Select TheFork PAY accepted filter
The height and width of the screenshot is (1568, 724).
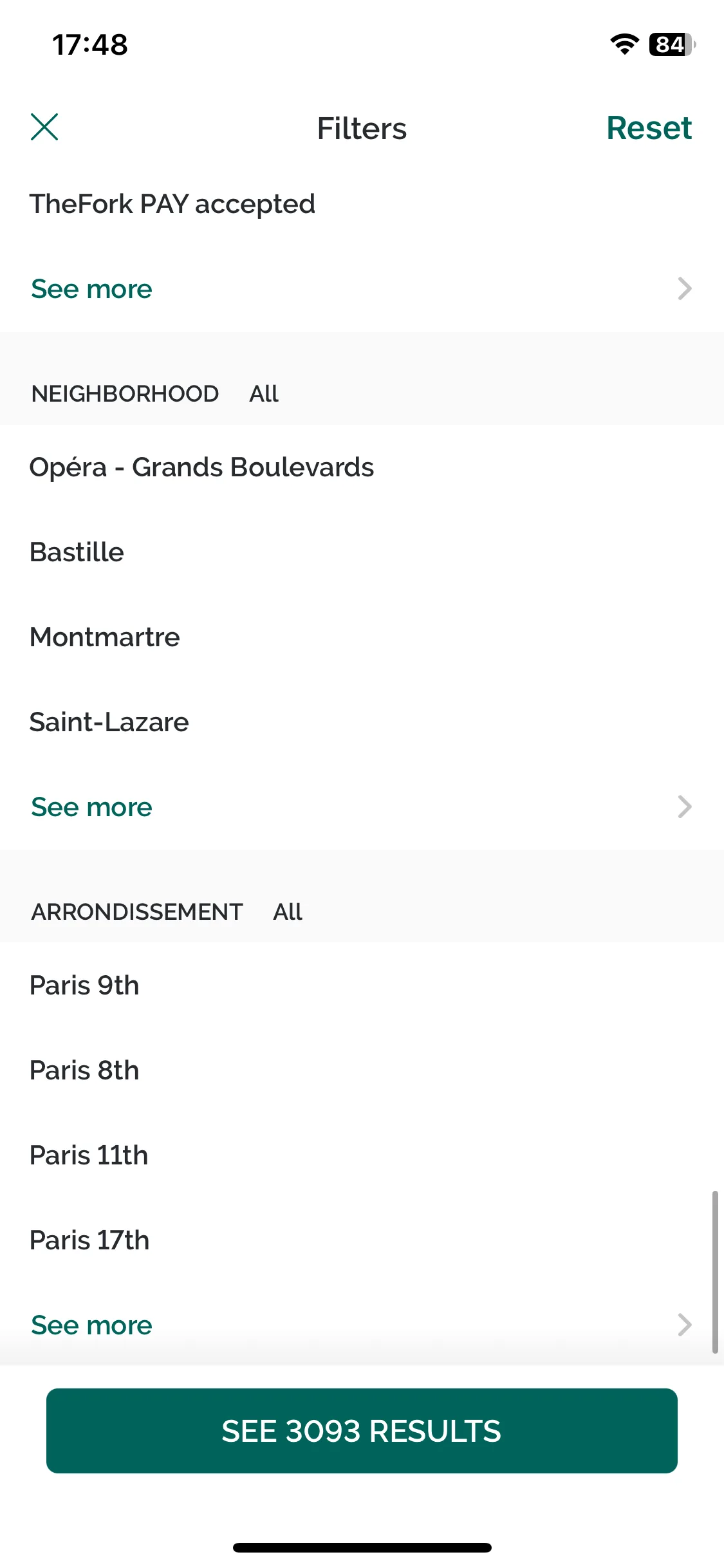pyautogui.click(x=362, y=204)
